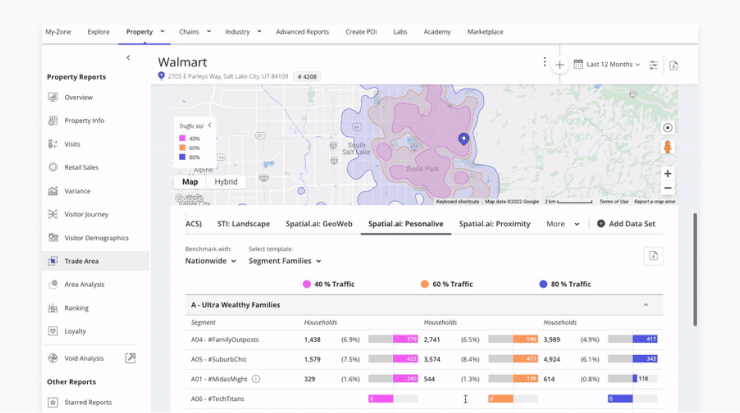740x413 pixels.
Task: Open the Visits report icon
Action: 53,144
